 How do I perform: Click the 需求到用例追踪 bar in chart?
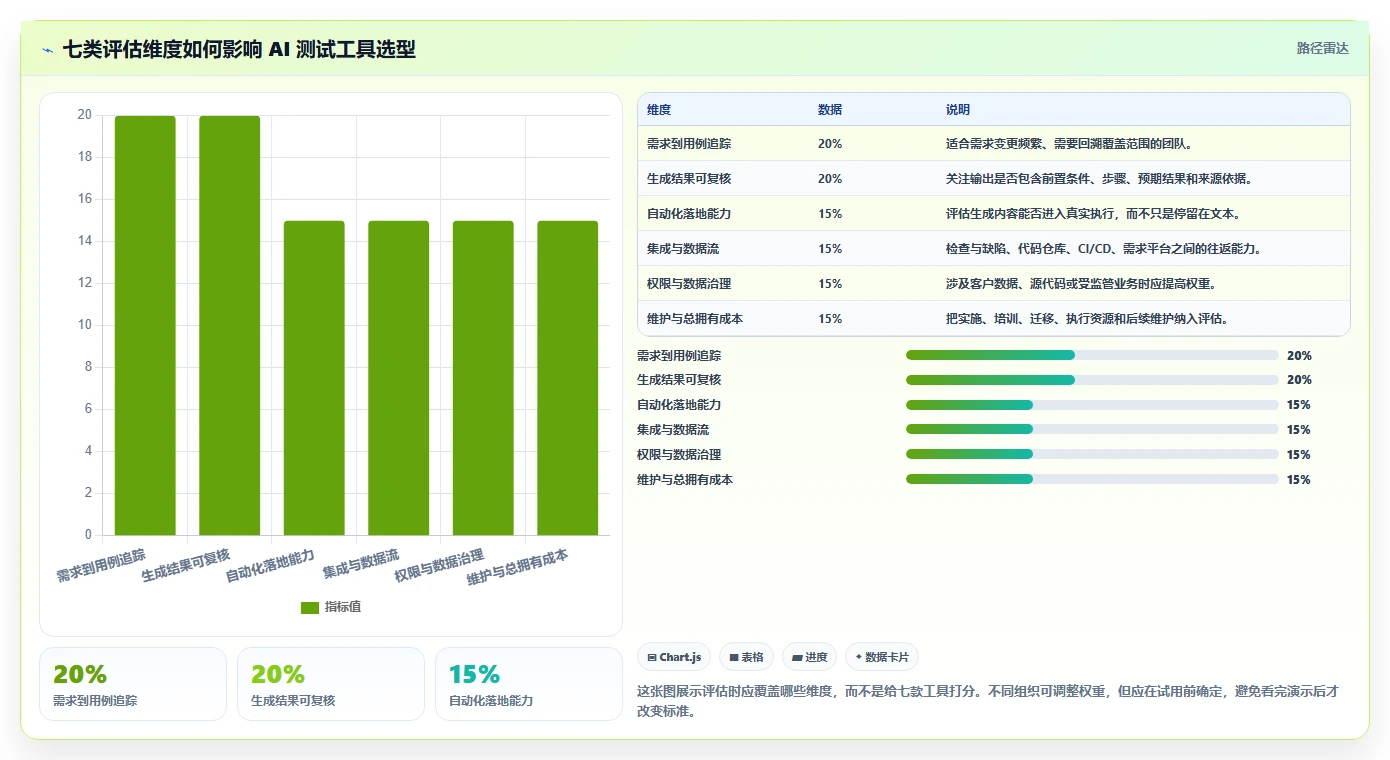click(145, 325)
